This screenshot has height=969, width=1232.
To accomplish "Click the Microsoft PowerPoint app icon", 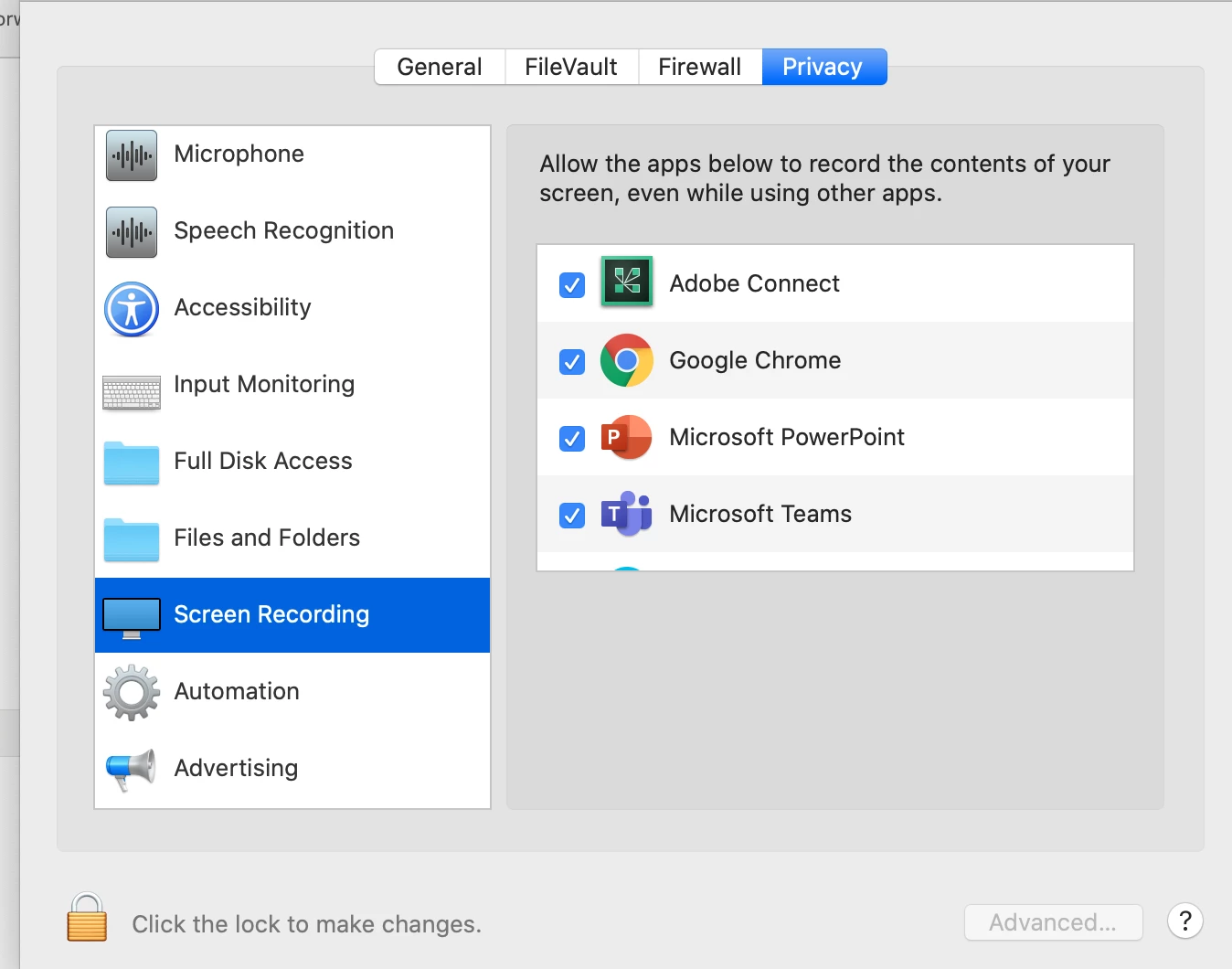I will click(x=626, y=437).
